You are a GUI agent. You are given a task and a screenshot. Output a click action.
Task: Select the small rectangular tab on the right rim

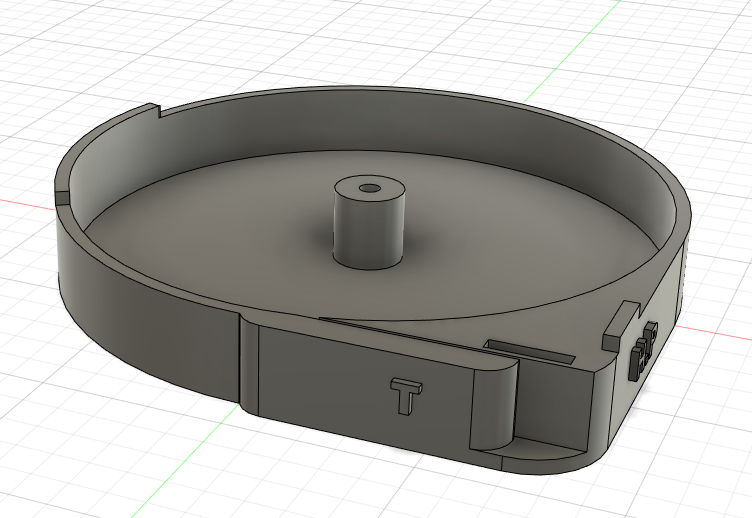(x=621, y=324)
